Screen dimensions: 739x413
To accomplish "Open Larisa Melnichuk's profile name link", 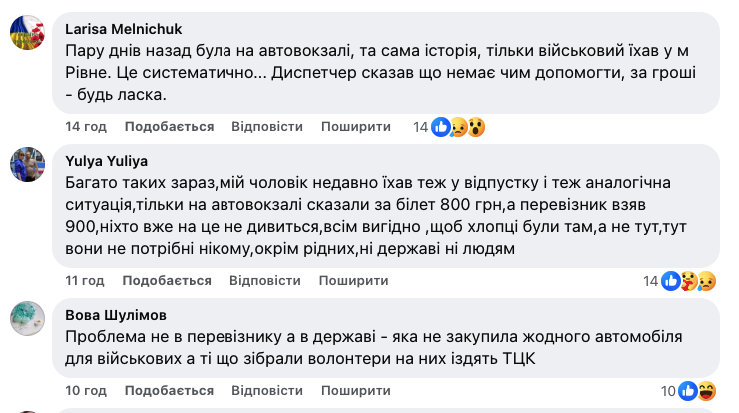I will [123, 29].
